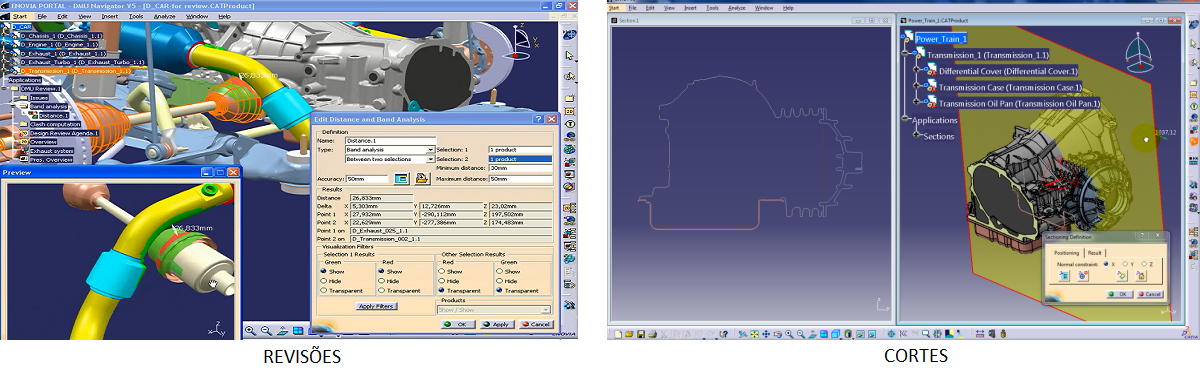Viewport: 1200px width, 370px height.
Task: Click the Maximum distance field 50mm
Action: tap(520, 179)
